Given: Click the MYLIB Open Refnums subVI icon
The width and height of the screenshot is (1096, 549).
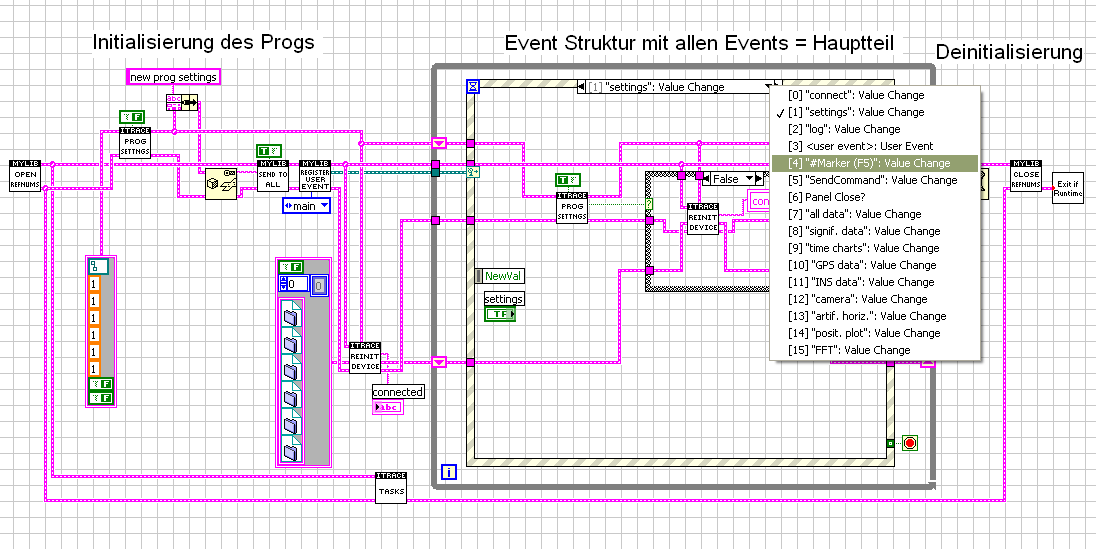Looking at the screenshot, I should pos(26,175).
